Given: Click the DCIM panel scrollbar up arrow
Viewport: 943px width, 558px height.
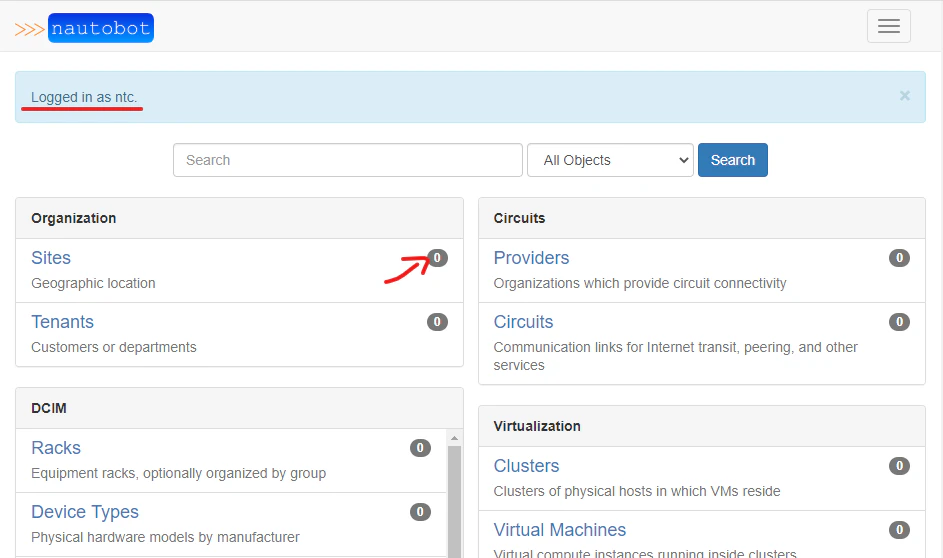Looking at the screenshot, I should tap(455, 438).
